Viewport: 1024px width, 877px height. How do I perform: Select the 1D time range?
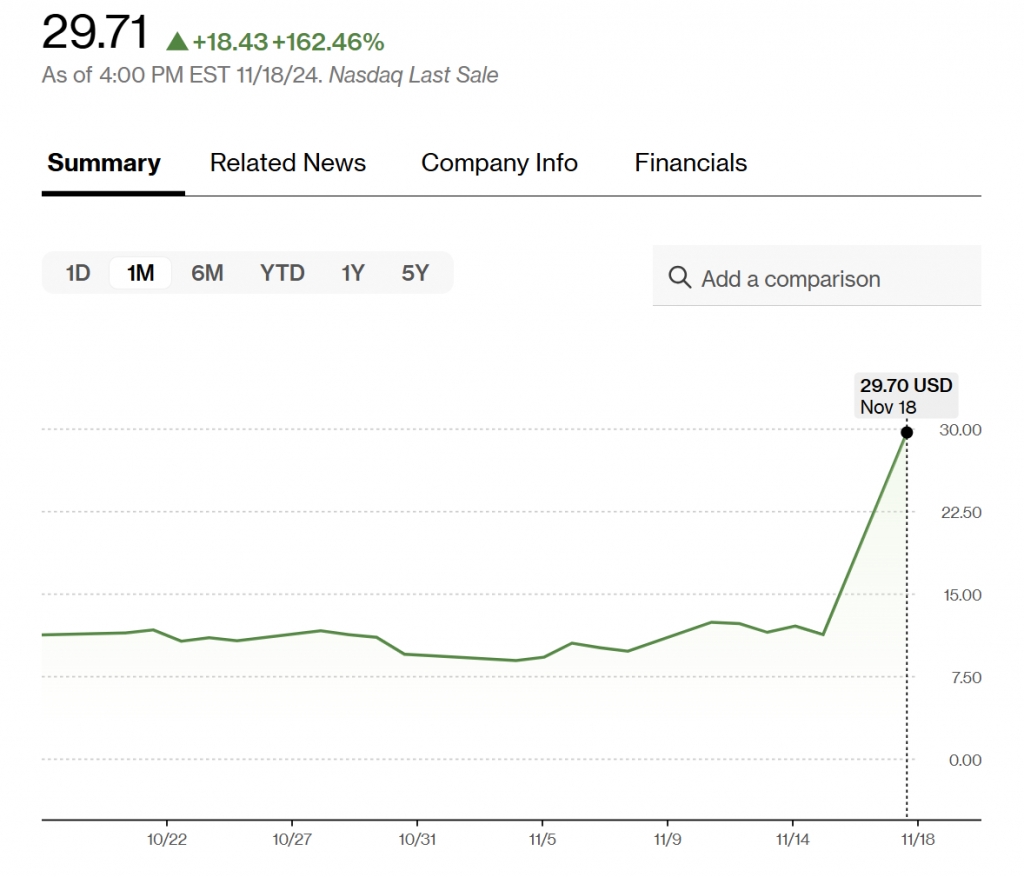point(78,273)
